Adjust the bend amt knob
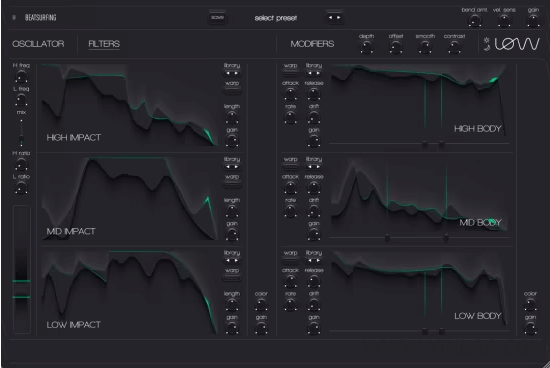 point(475,21)
